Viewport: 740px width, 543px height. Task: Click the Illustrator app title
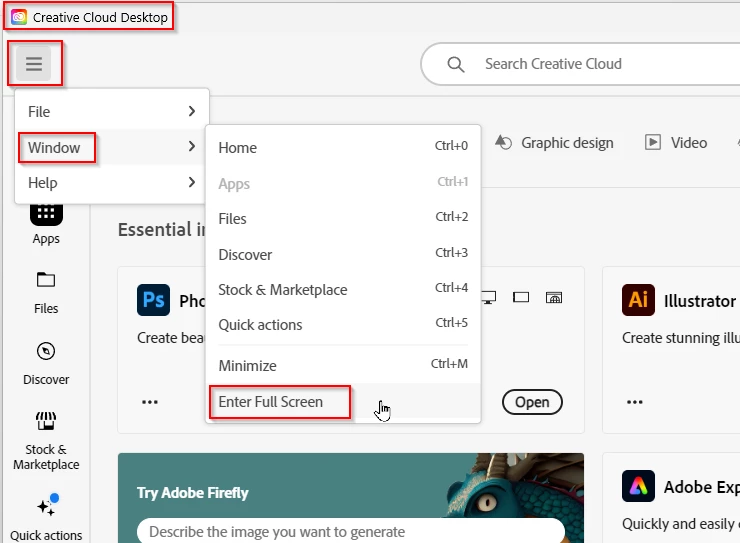pos(699,301)
